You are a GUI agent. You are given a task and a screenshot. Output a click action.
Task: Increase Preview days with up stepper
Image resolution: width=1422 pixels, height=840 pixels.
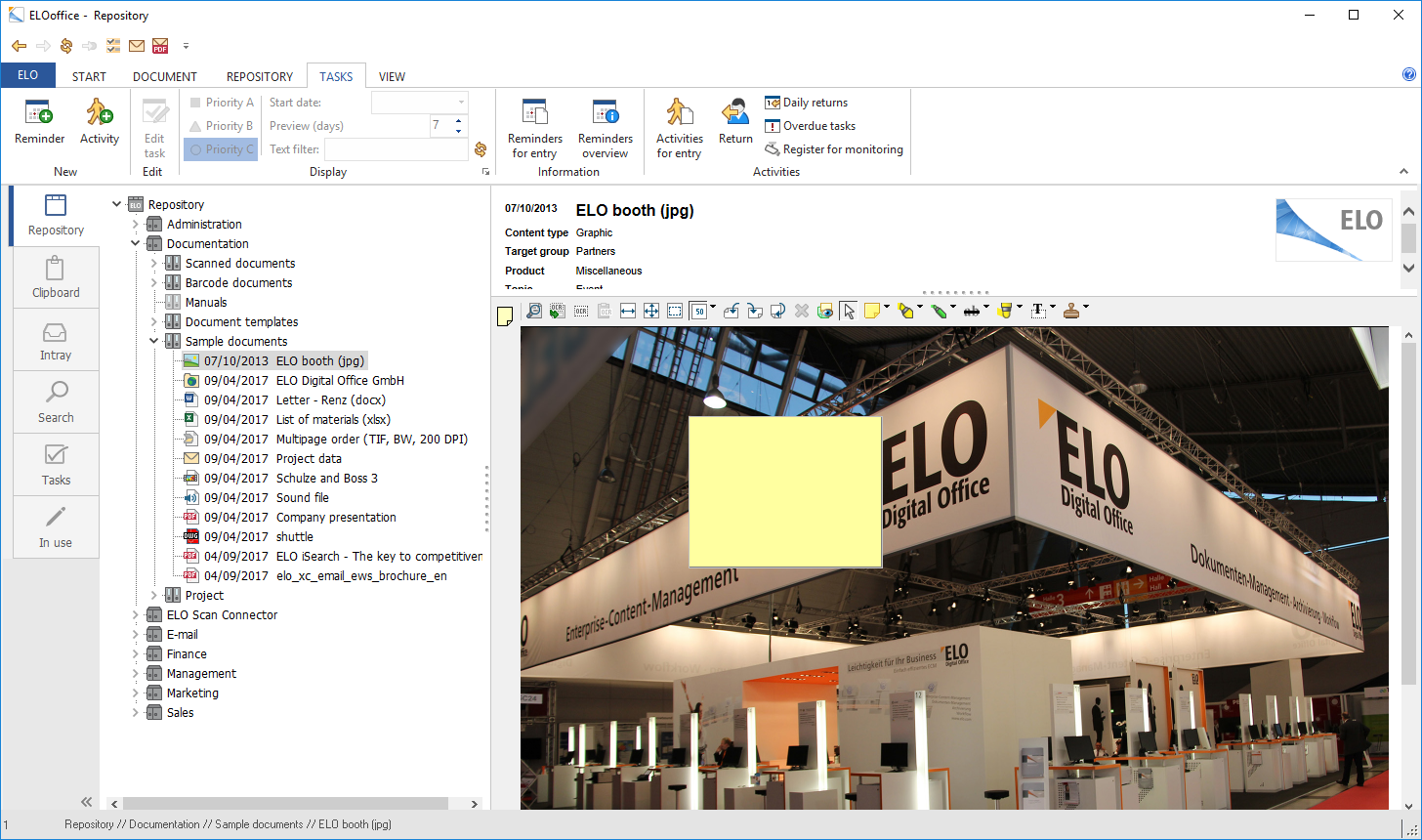[x=460, y=120]
